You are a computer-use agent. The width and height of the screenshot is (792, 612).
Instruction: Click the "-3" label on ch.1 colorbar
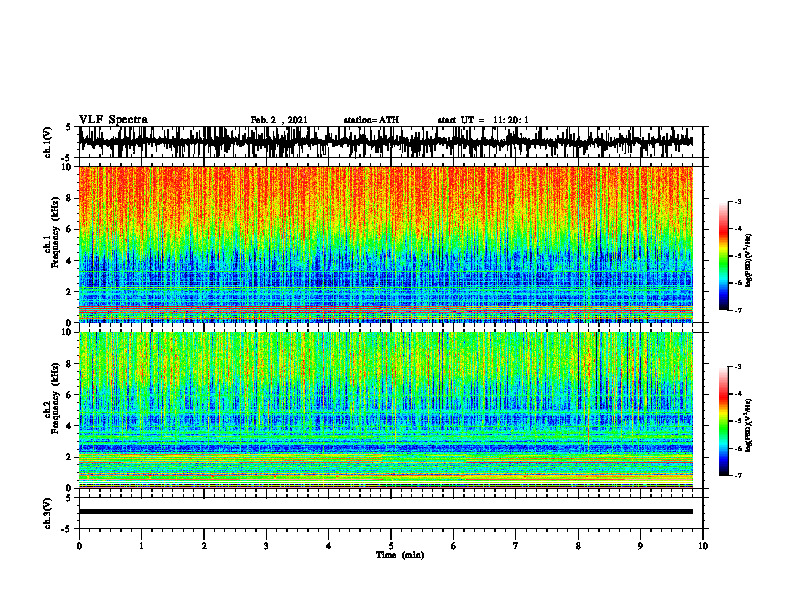pyautogui.click(x=737, y=202)
